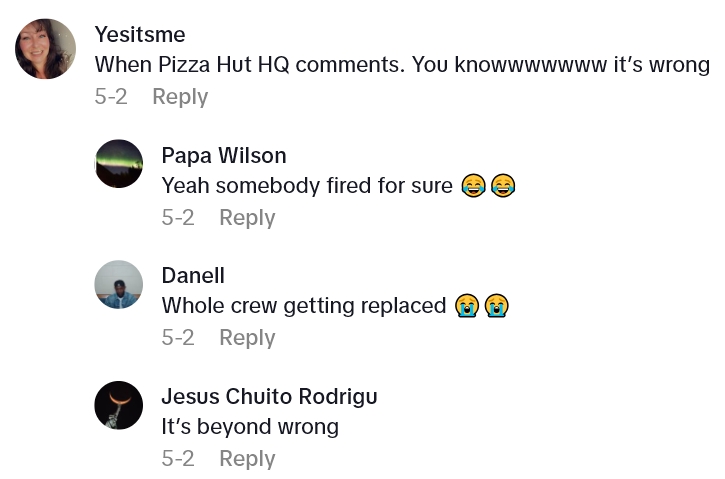Open Yesitsme's profile picture

tap(46, 48)
